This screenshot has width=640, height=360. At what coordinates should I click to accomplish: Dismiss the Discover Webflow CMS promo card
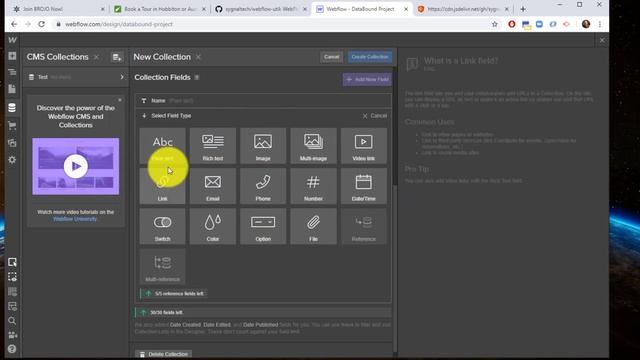[x=120, y=100]
